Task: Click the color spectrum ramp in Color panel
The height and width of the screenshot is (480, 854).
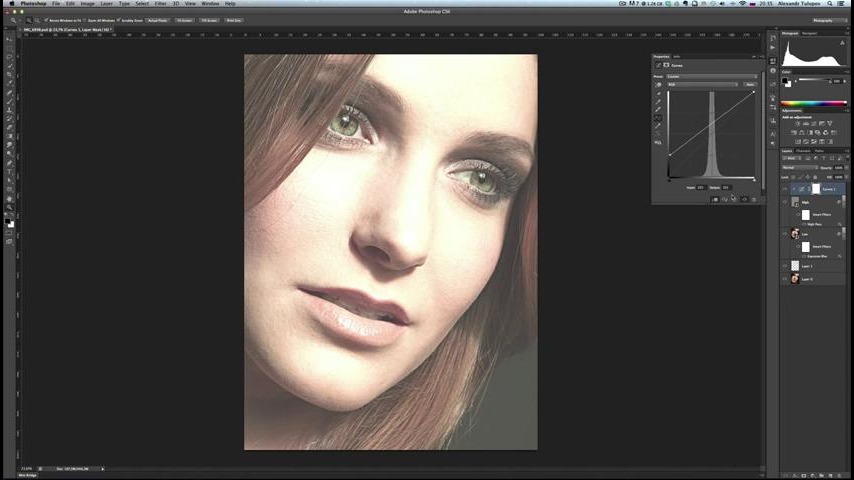Action: (814, 103)
